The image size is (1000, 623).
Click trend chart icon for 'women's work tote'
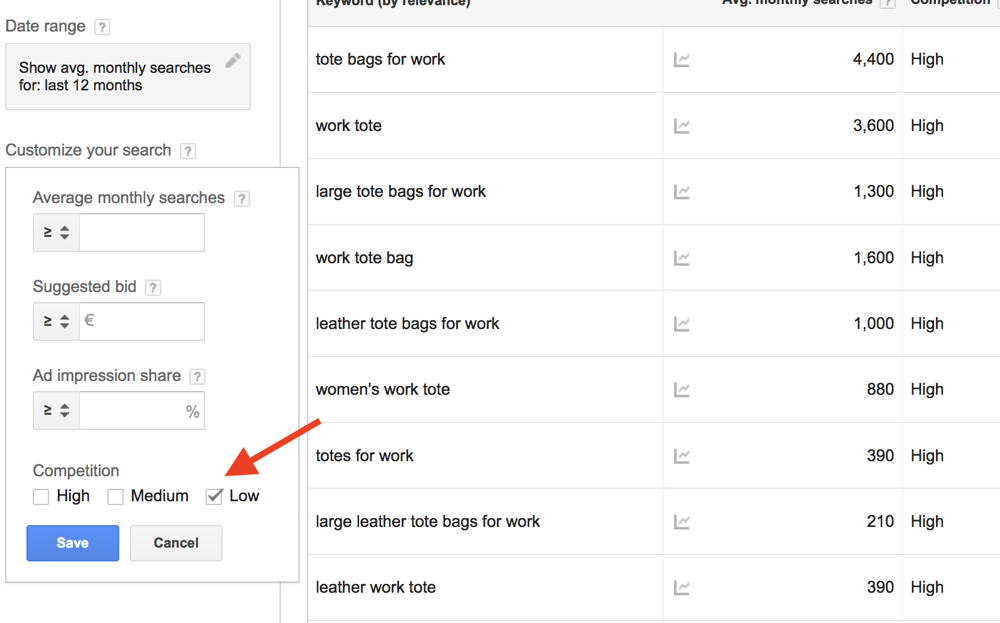click(682, 390)
